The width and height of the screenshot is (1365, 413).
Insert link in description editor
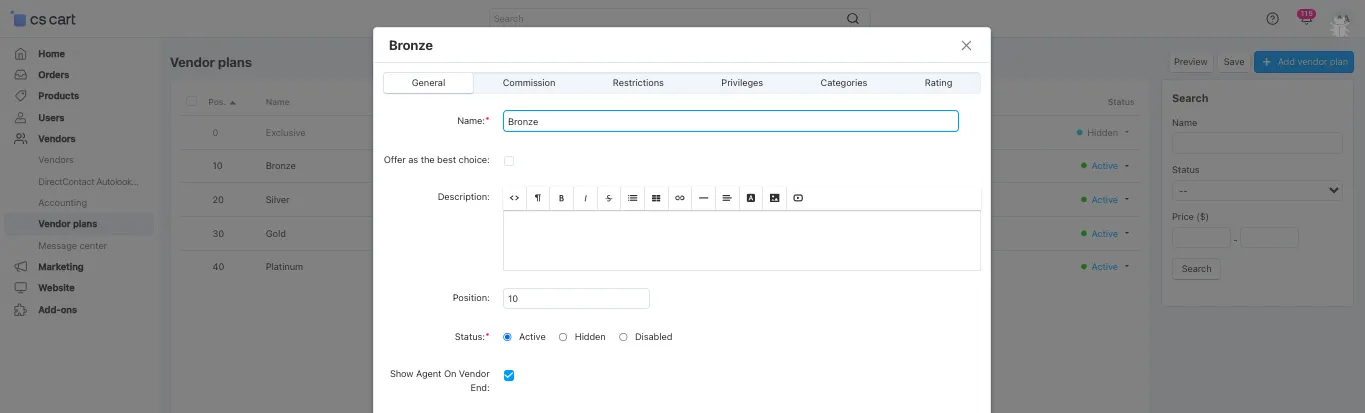tap(680, 198)
